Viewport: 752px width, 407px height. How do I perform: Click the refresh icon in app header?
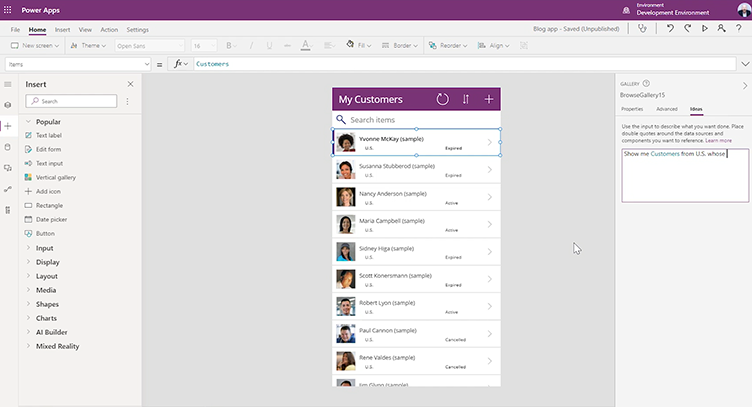442,99
